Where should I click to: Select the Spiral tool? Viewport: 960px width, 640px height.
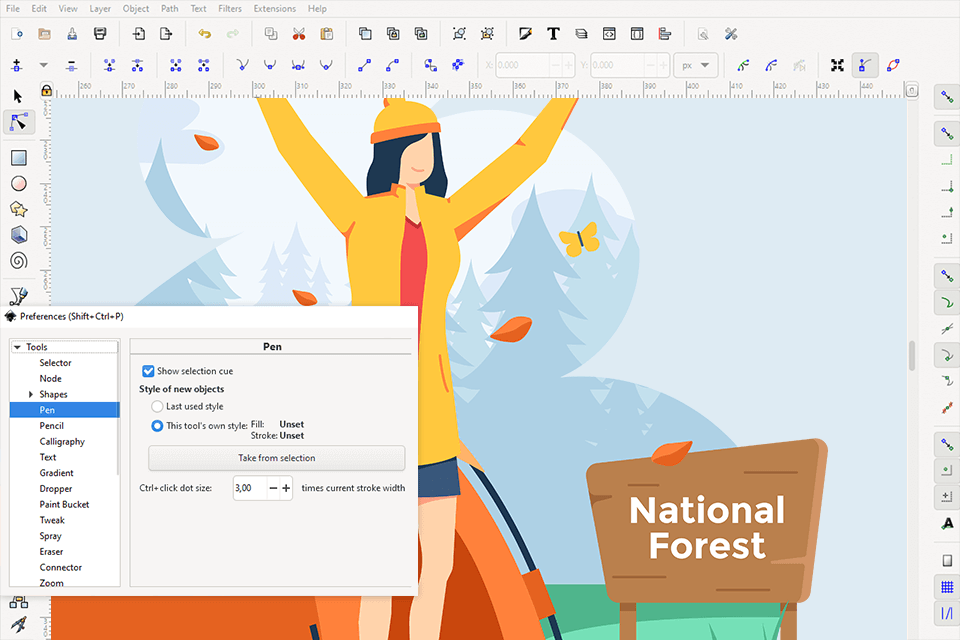(x=18, y=261)
